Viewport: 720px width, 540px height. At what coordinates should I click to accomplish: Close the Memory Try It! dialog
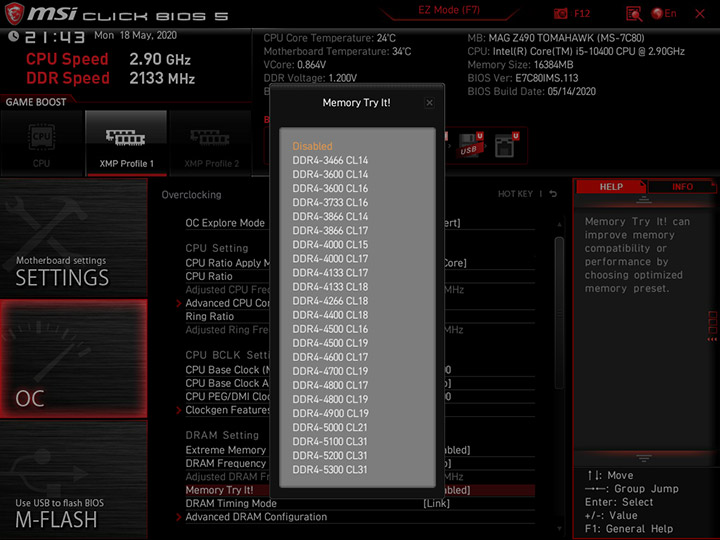(x=429, y=103)
